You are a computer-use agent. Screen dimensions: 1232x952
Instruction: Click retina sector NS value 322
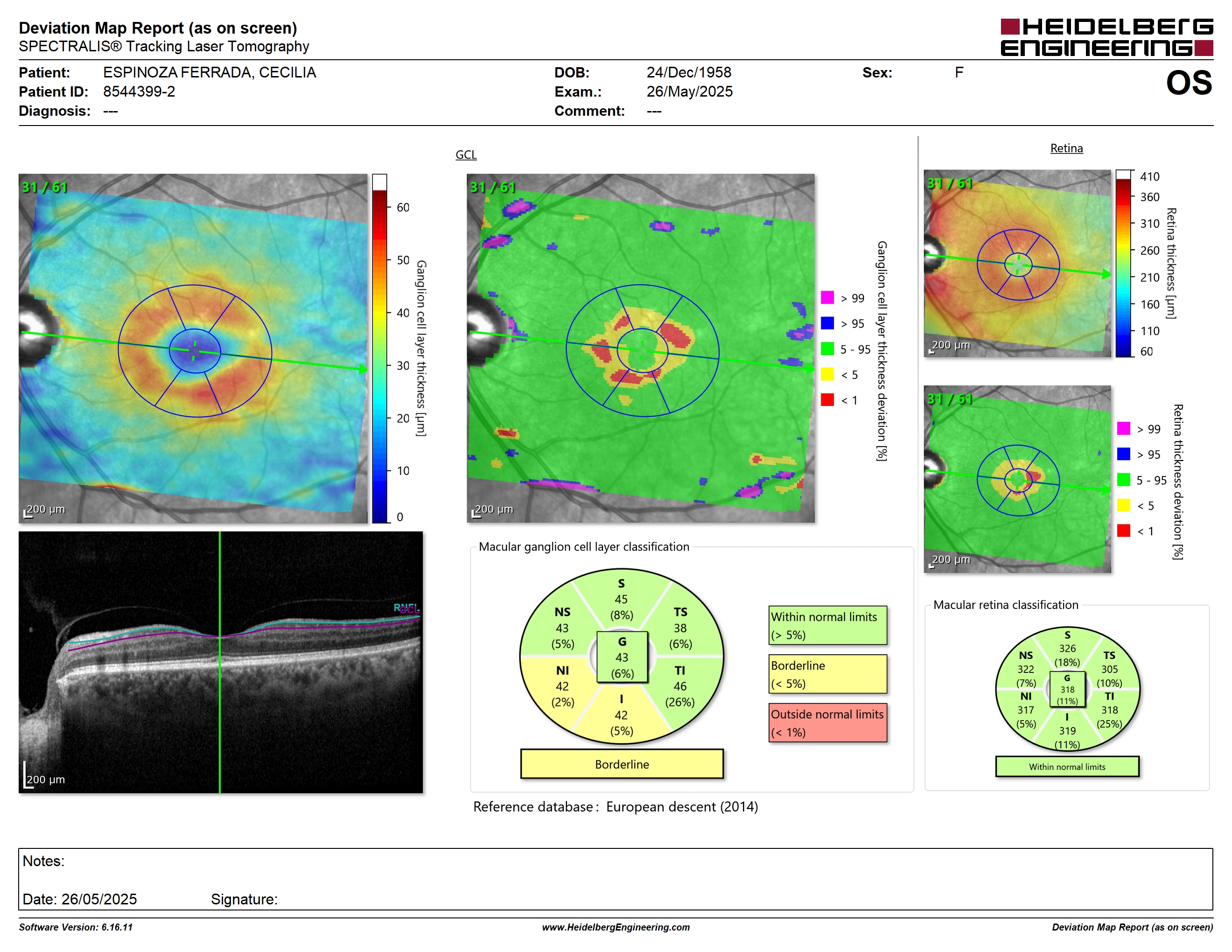point(1026,669)
